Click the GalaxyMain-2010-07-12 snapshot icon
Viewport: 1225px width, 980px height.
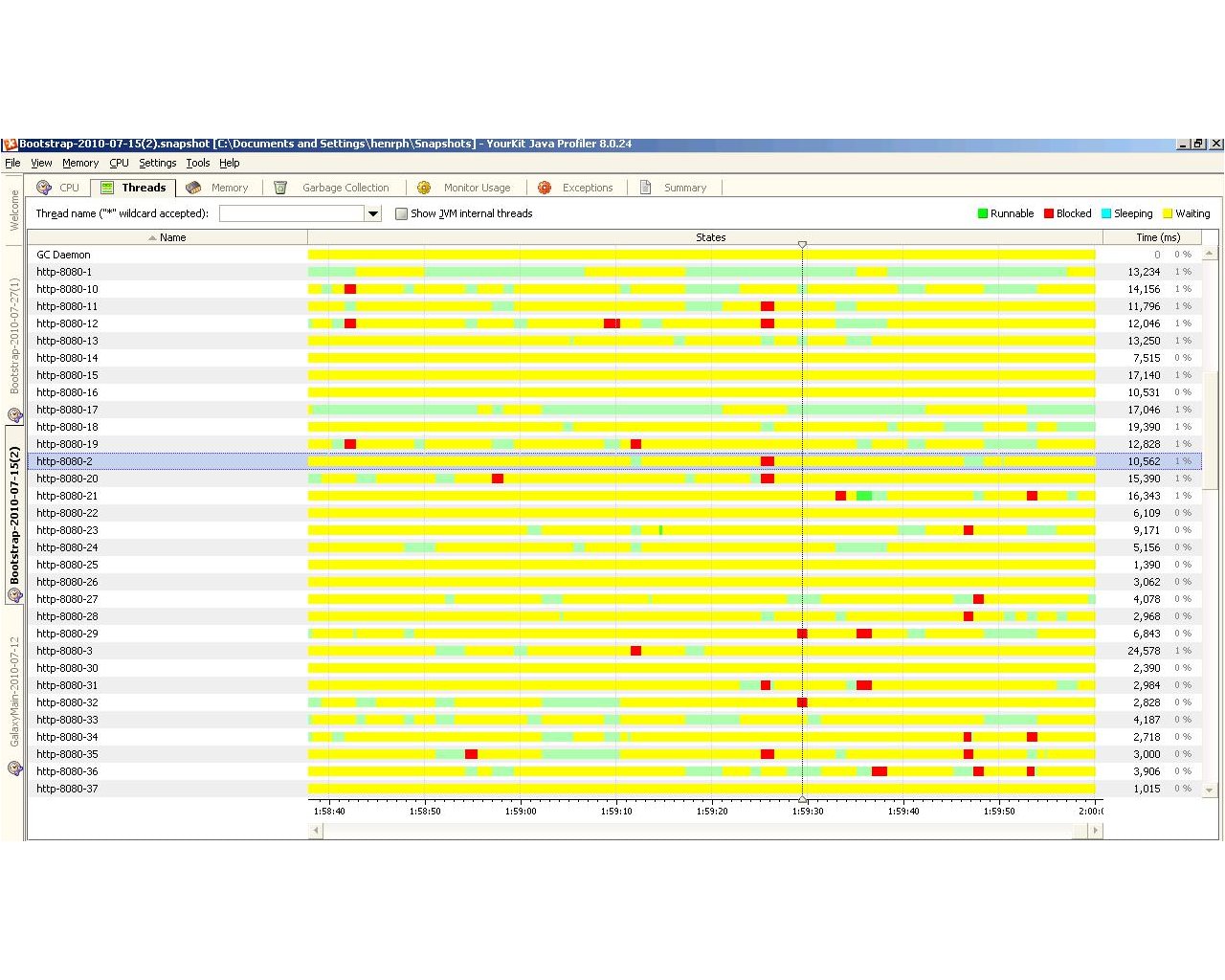pyautogui.click(x=14, y=768)
